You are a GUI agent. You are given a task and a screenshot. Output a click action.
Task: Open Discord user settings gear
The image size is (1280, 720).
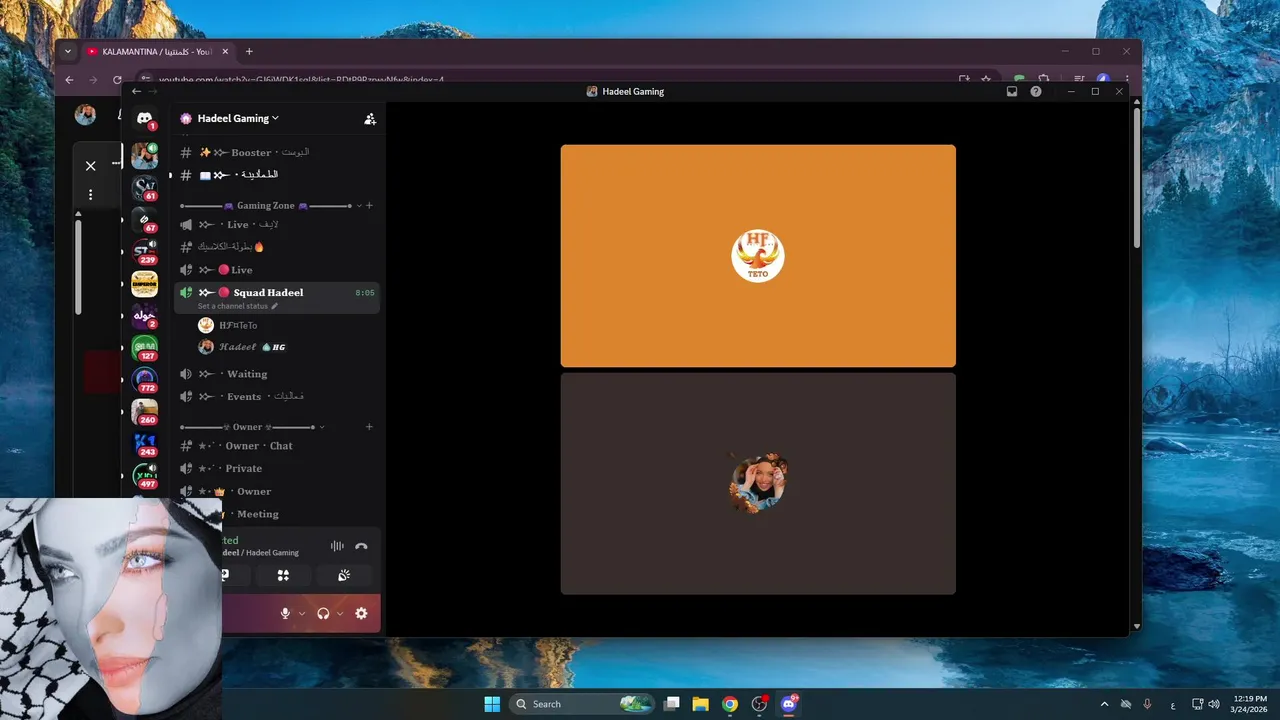pyautogui.click(x=361, y=613)
